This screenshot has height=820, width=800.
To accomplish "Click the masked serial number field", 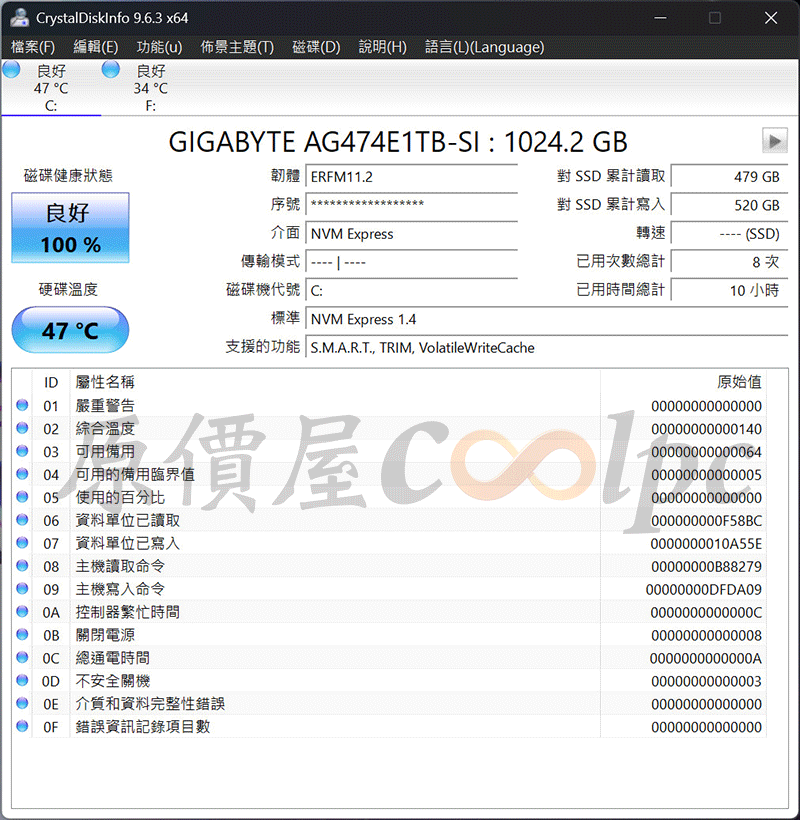I will point(412,205).
